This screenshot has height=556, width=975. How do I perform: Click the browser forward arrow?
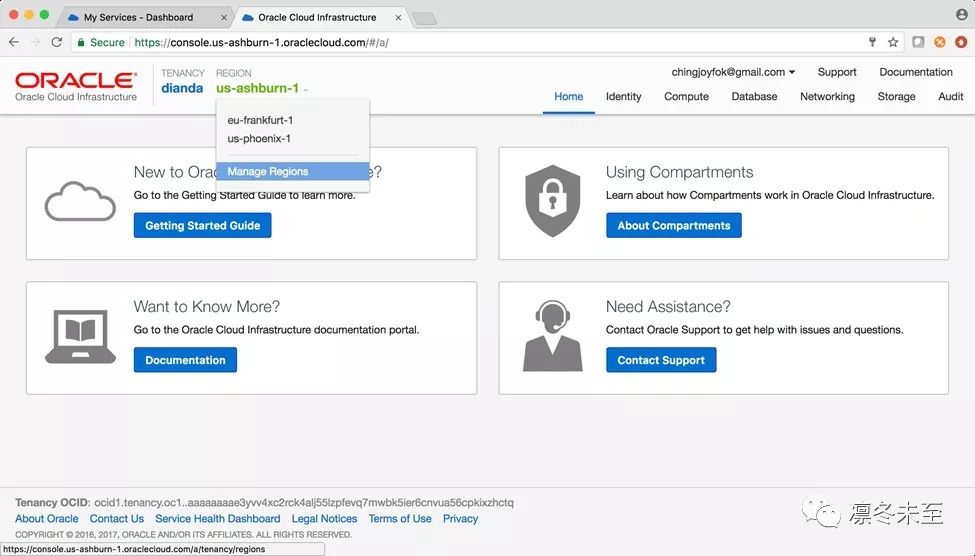[x=35, y=42]
